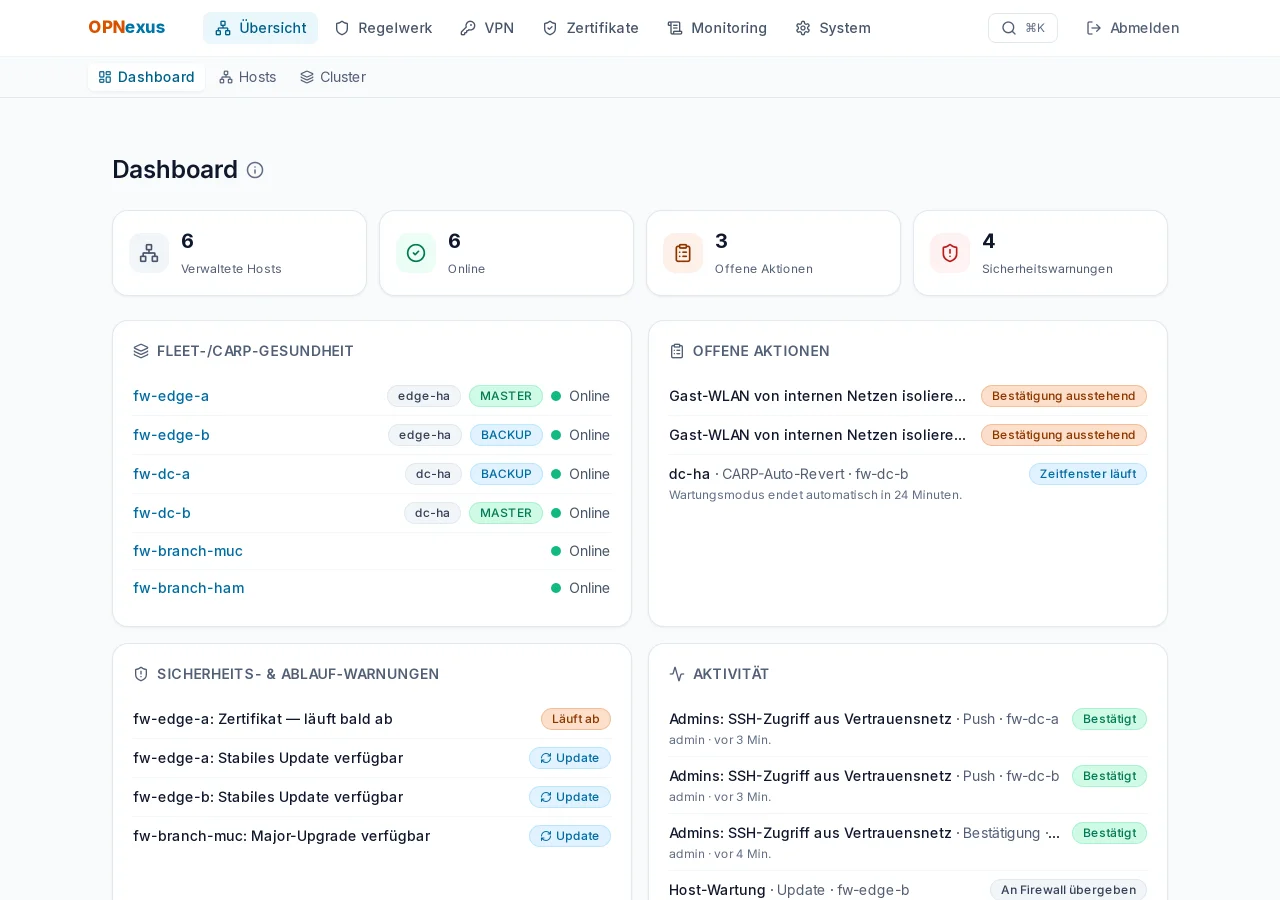Click the green status dot for fw-branch-ham
This screenshot has height=900, width=1280.
(556, 588)
